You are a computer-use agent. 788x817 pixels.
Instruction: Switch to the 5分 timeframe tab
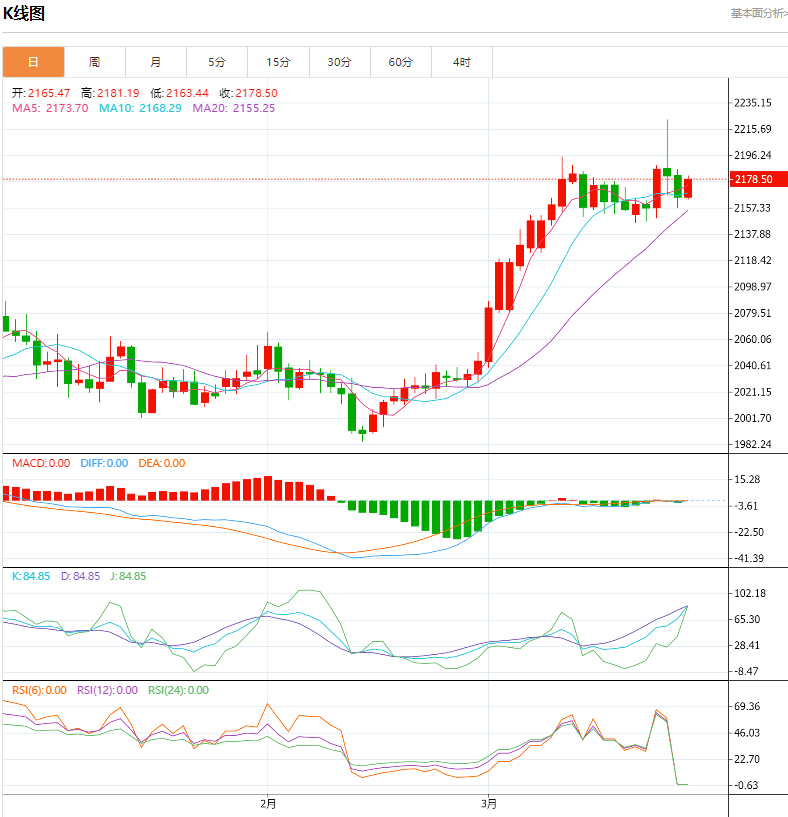click(x=217, y=62)
